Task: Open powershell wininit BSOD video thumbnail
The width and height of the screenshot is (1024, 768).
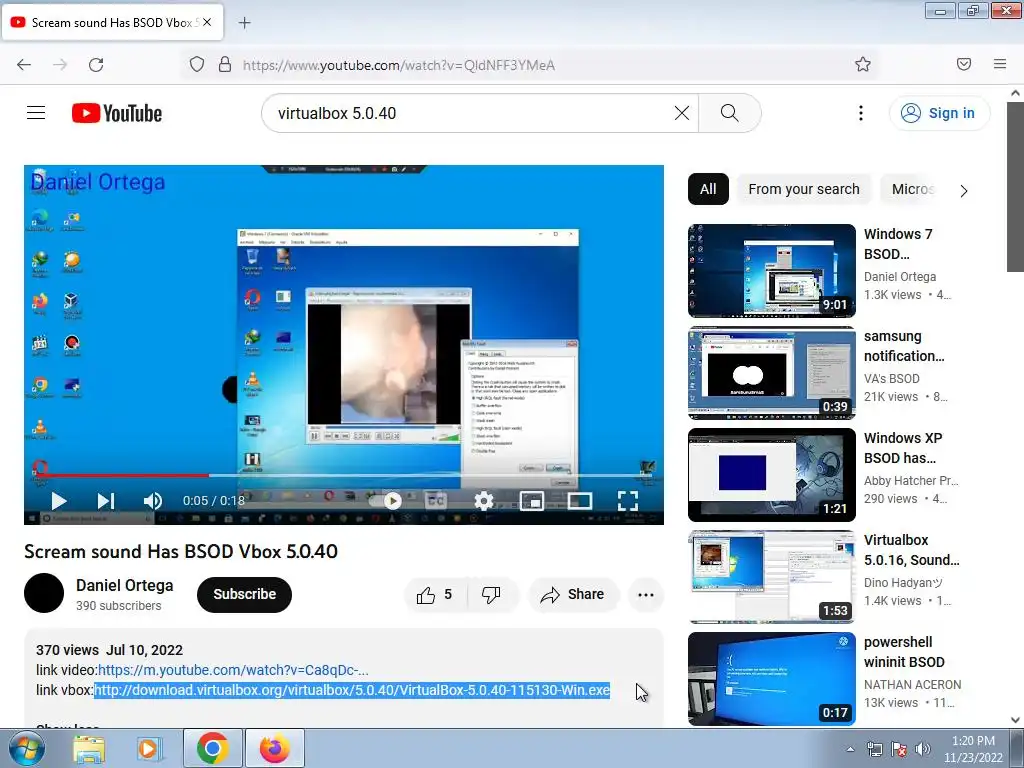Action: click(x=771, y=679)
